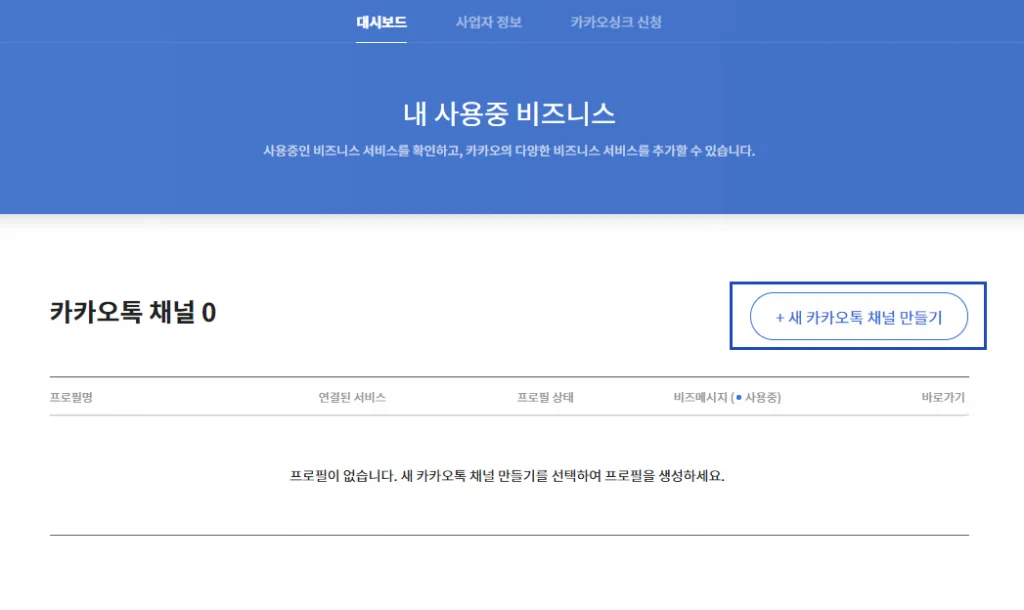Click the 프로필 상태 column header
This screenshot has height=610, width=1024.
(545, 397)
